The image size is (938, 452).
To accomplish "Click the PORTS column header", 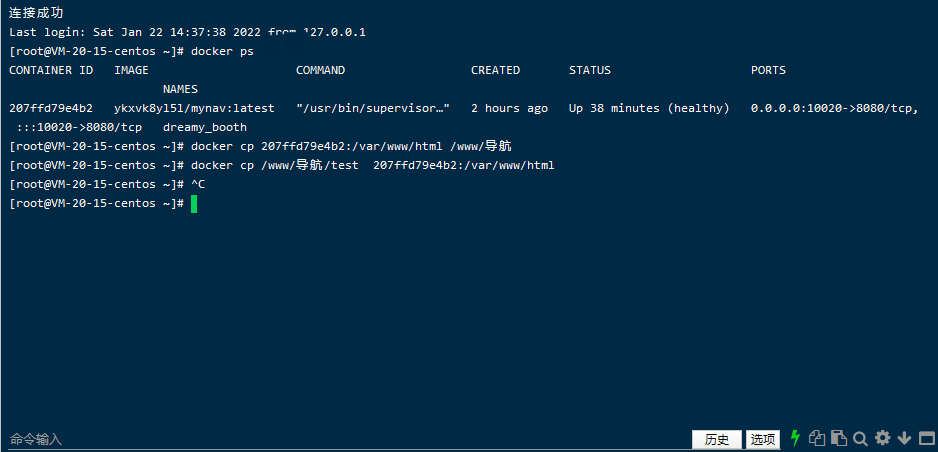I will click(768, 71).
